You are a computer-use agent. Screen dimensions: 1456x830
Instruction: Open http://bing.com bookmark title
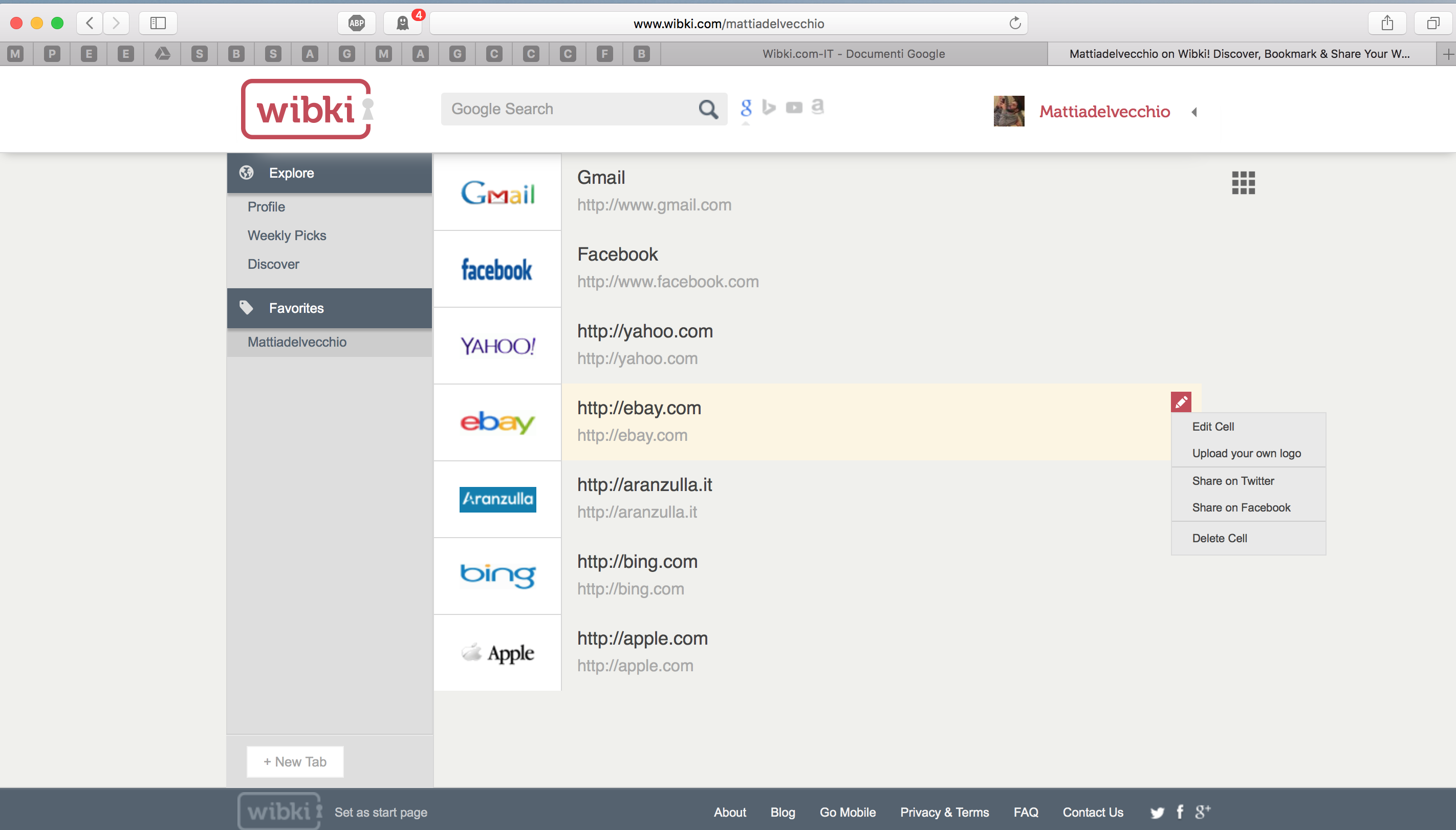pos(637,562)
